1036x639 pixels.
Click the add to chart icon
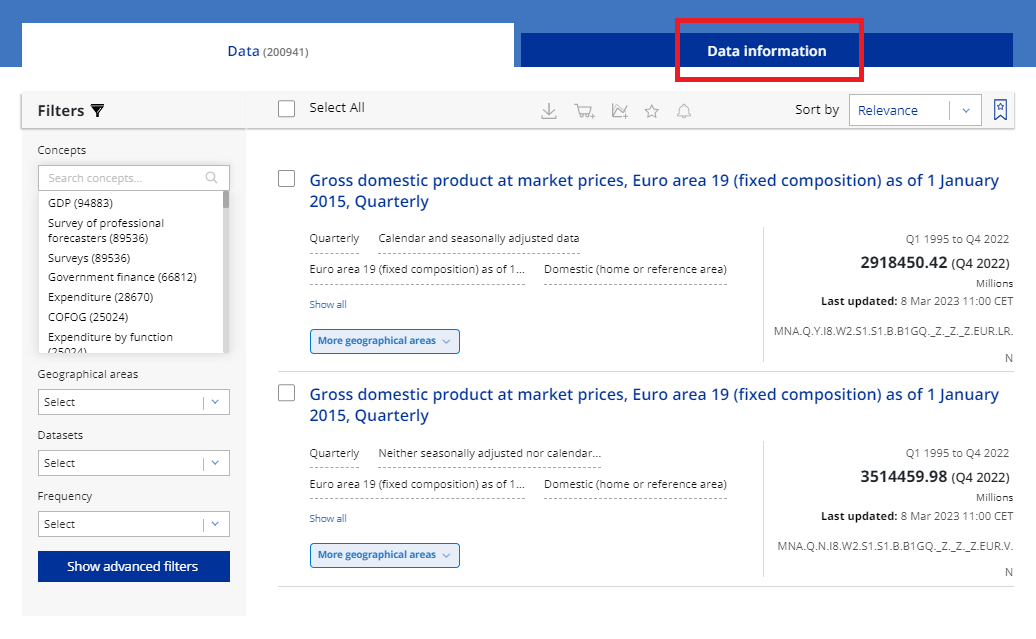619,111
